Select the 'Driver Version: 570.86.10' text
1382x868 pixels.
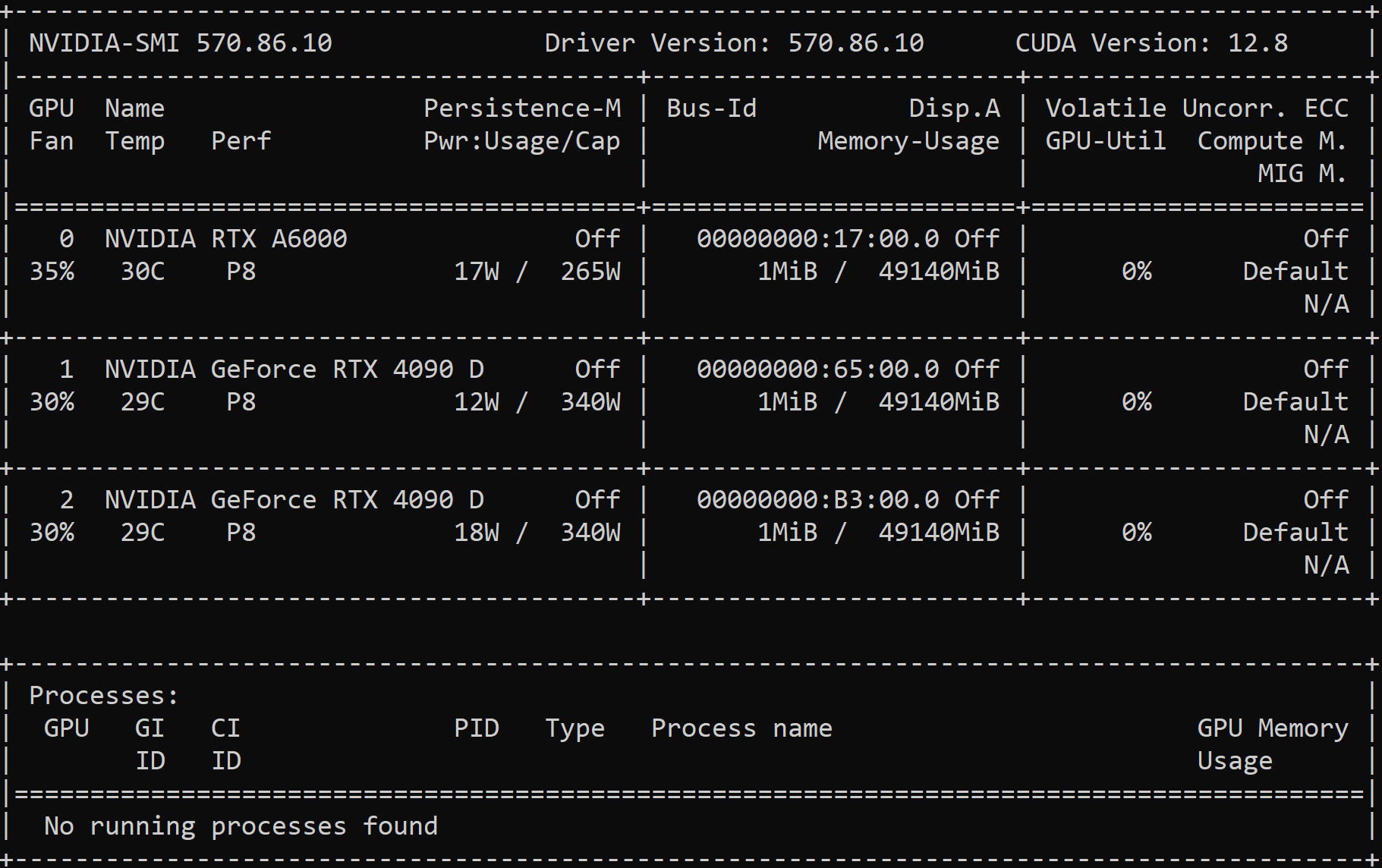(735, 42)
